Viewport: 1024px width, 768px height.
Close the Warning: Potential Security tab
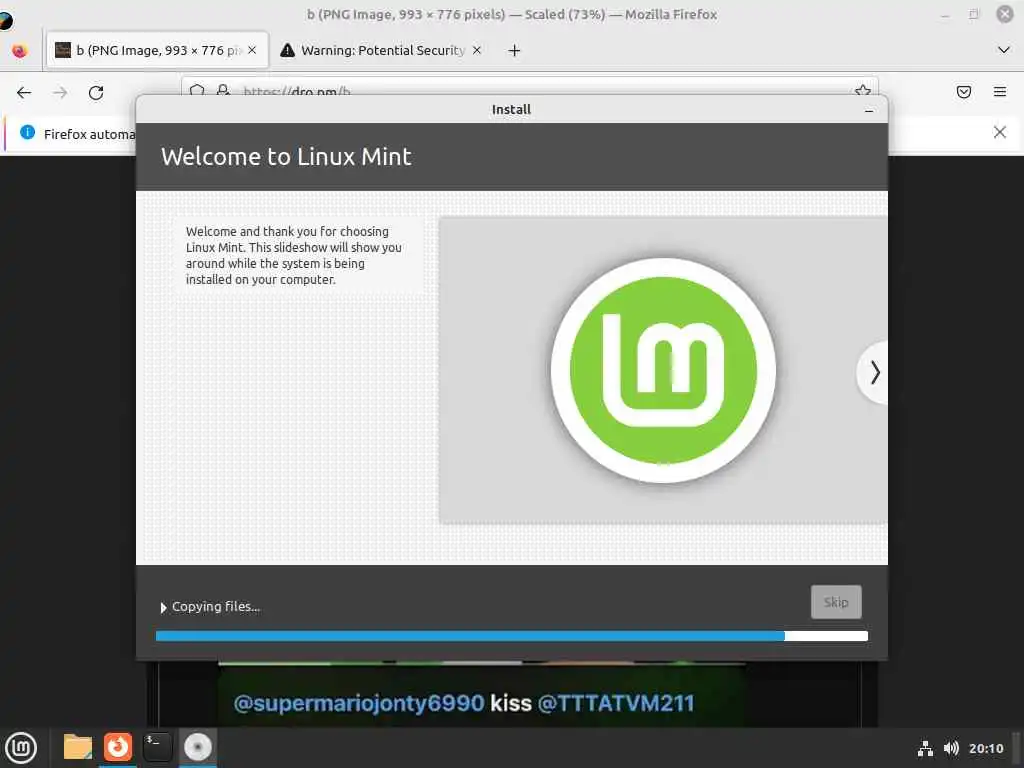click(477, 50)
